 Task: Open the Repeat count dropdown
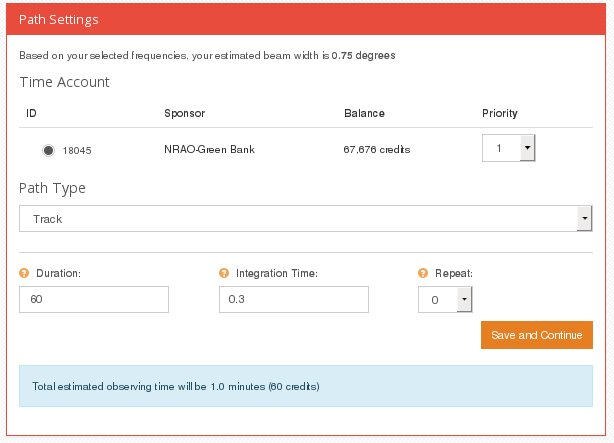tap(445, 300)
